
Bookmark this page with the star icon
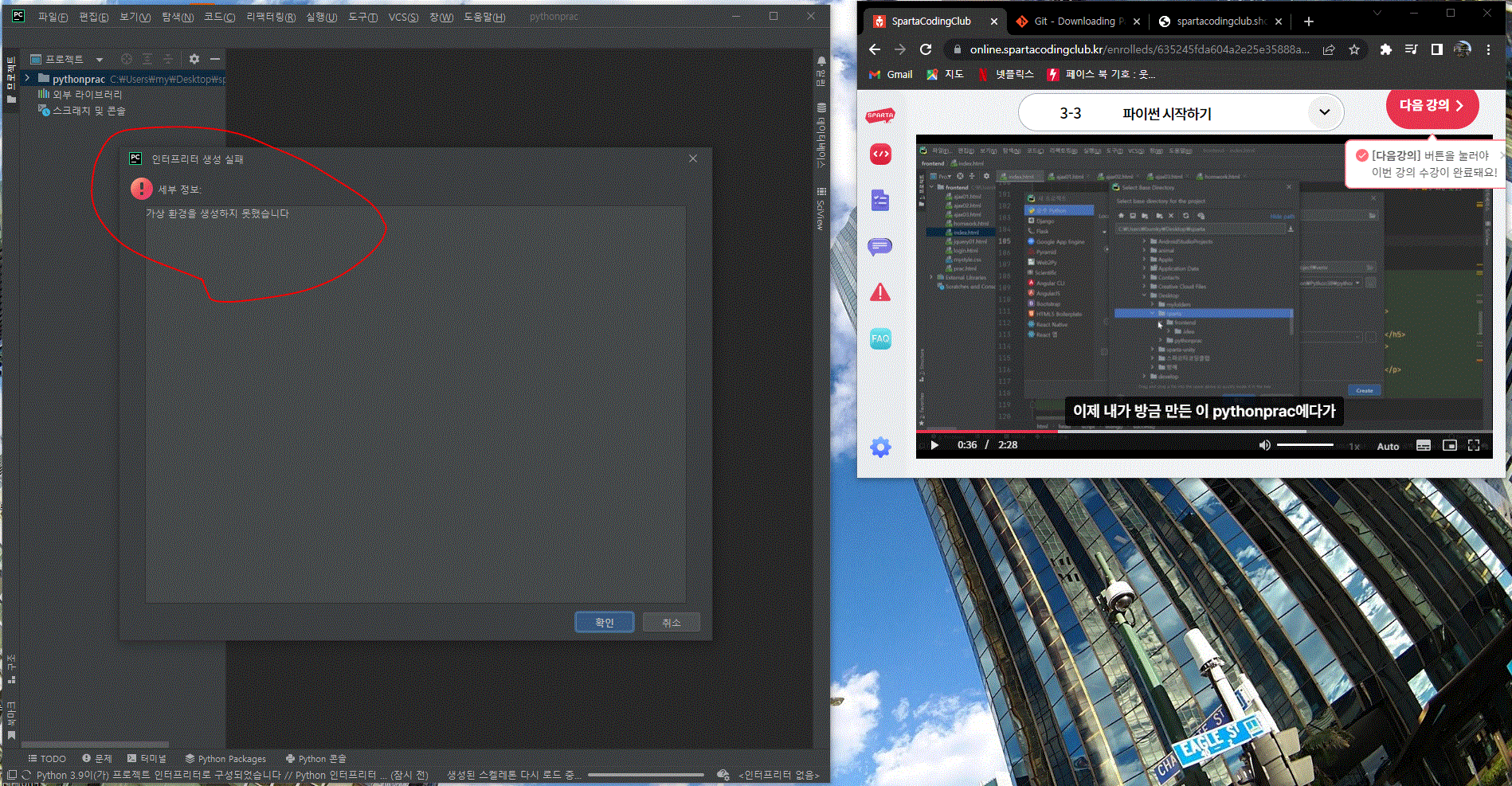pos(1354,49)
